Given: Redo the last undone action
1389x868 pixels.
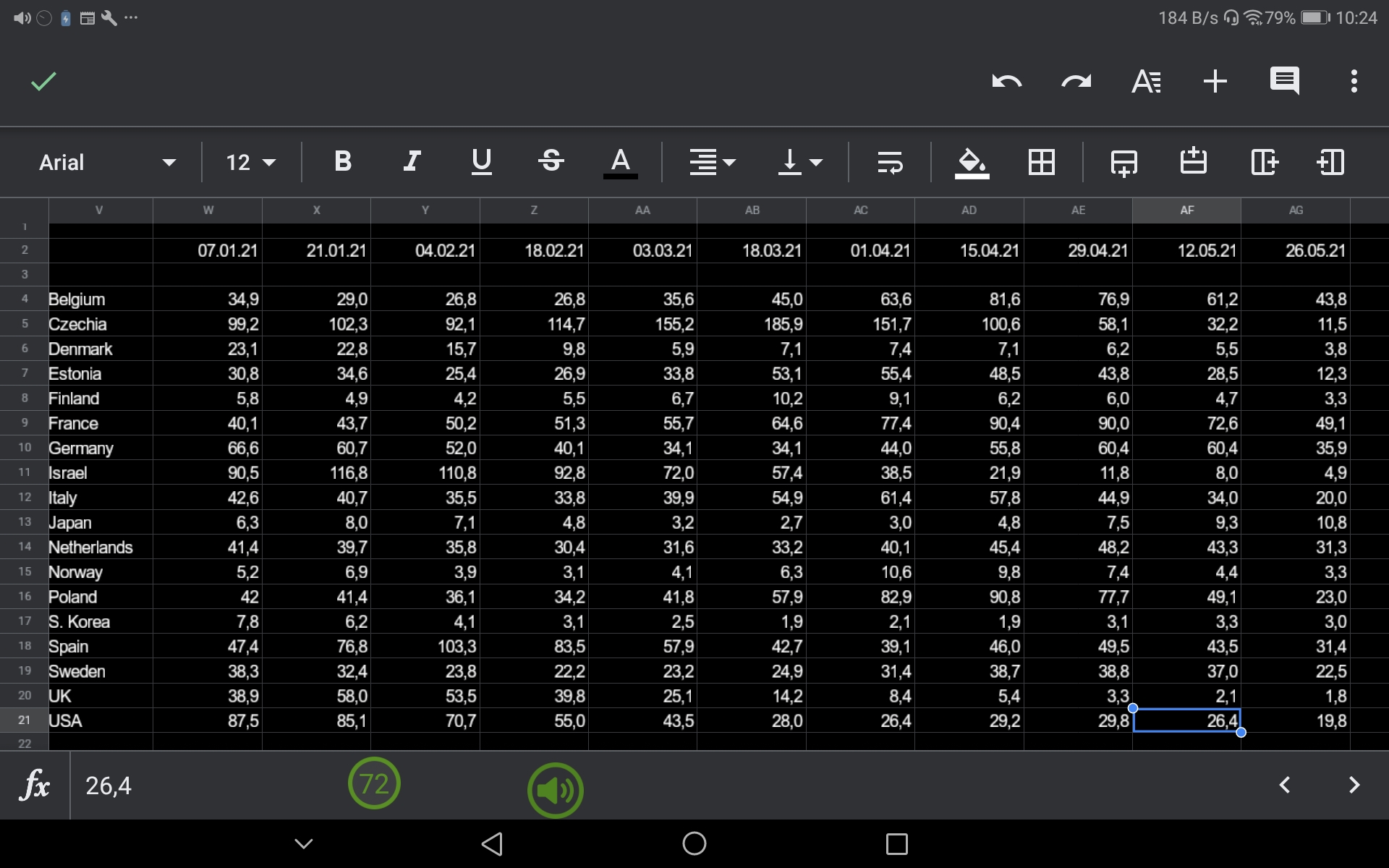Looking at the screenshot, I should point(1076,81).
